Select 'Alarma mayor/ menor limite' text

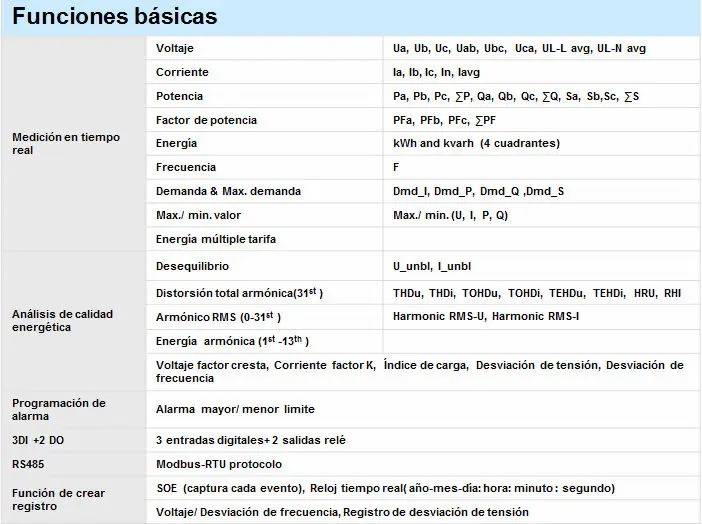235,409
